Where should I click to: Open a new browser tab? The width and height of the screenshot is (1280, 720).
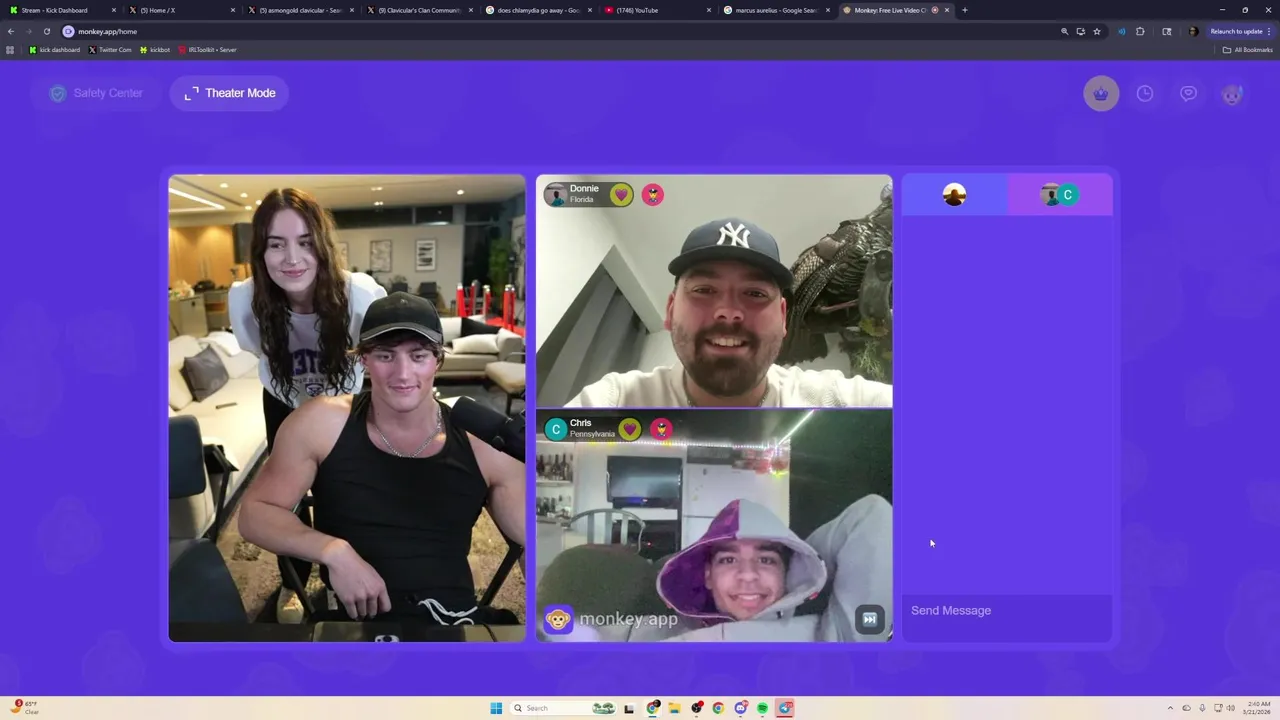click(x=965, y=10)
